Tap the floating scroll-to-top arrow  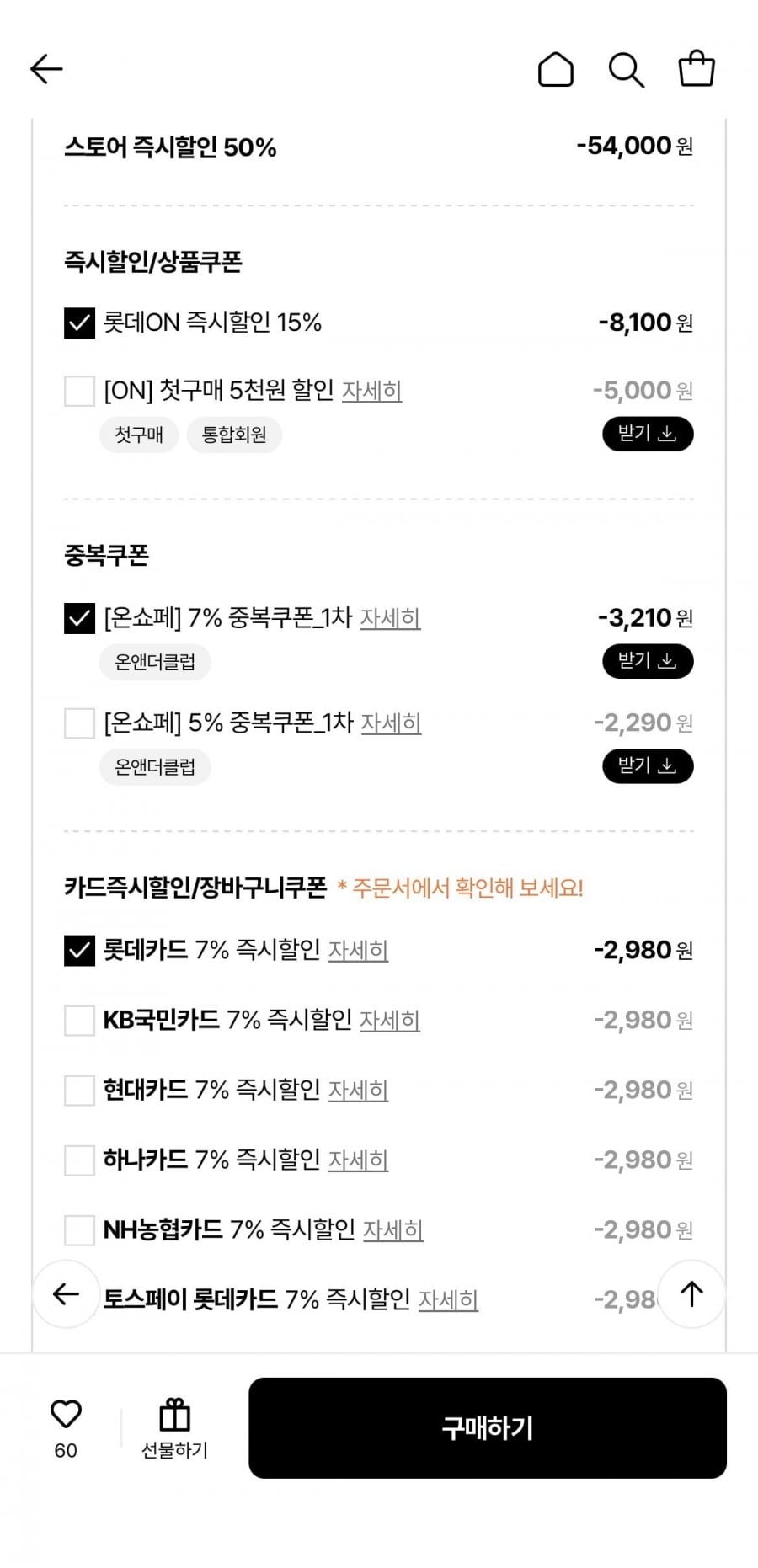click(691, 1294)
